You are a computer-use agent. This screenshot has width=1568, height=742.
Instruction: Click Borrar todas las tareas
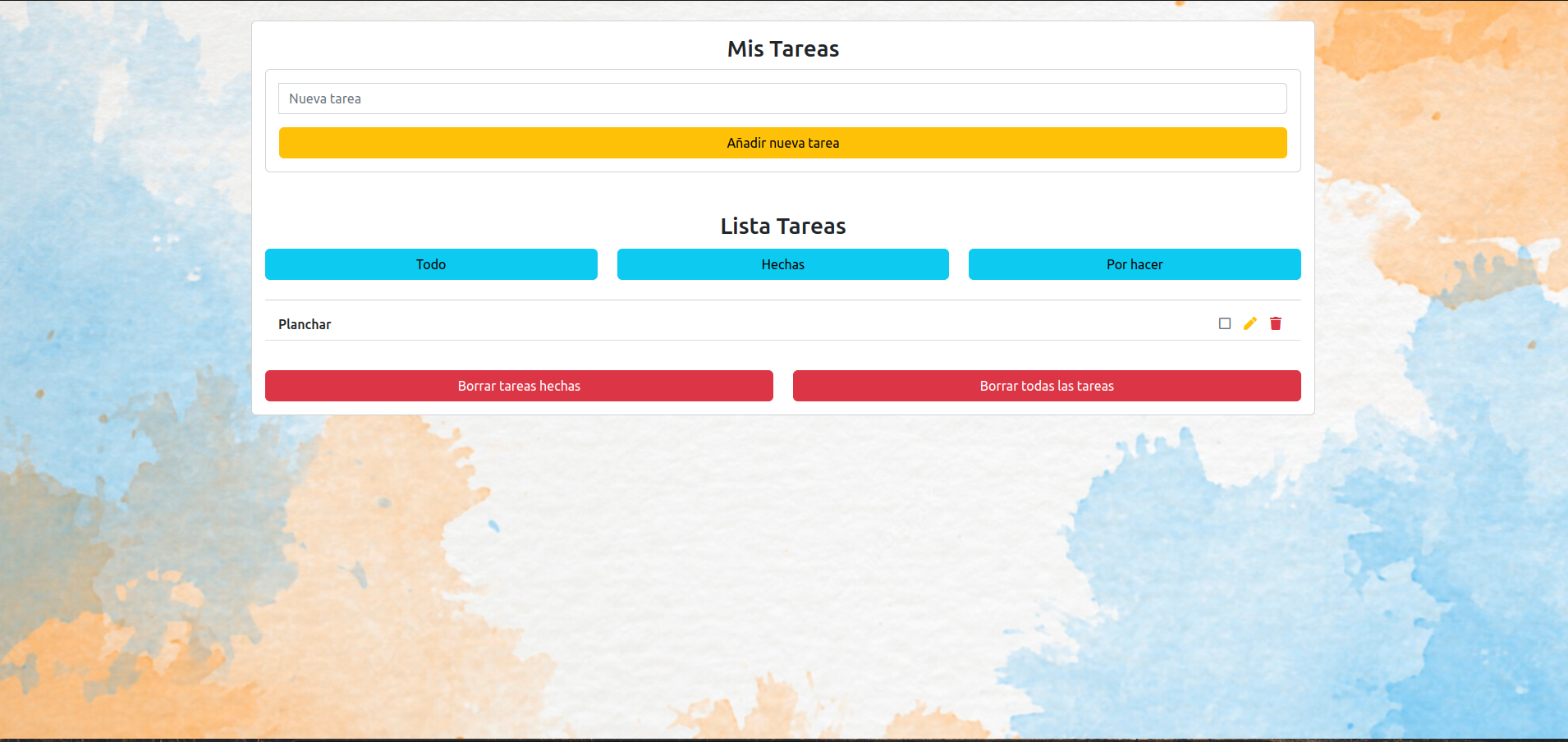point(1046,385)
